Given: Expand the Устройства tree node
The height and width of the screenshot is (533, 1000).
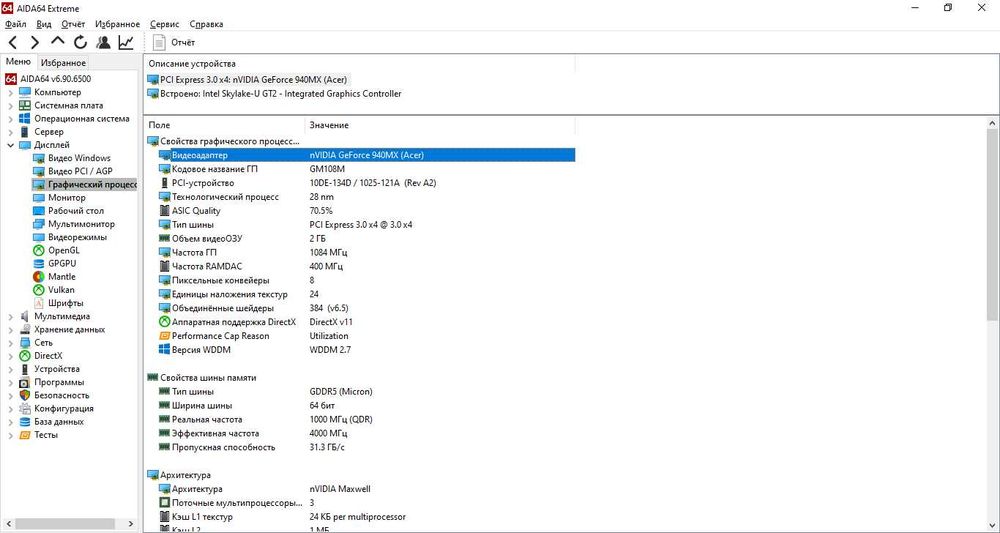Looking at the screenshot, I should pyautogui.click(x=10, y=369).
